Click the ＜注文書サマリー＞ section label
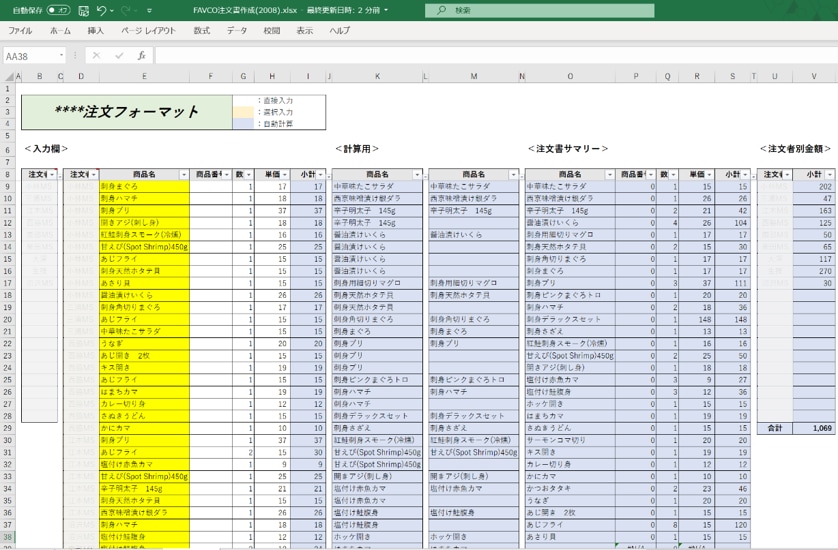Viewport: 838px width, 550px height. click(568, 149)
